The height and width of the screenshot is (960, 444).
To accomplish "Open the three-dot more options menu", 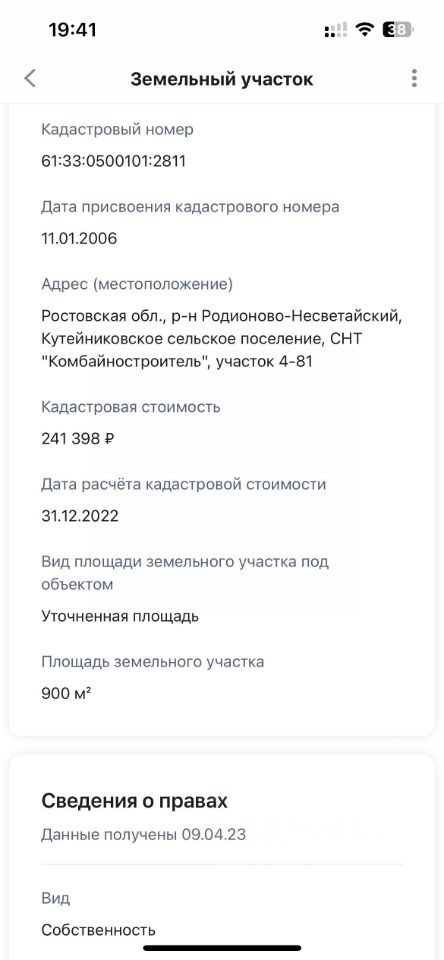I will (x=415, y=78).
